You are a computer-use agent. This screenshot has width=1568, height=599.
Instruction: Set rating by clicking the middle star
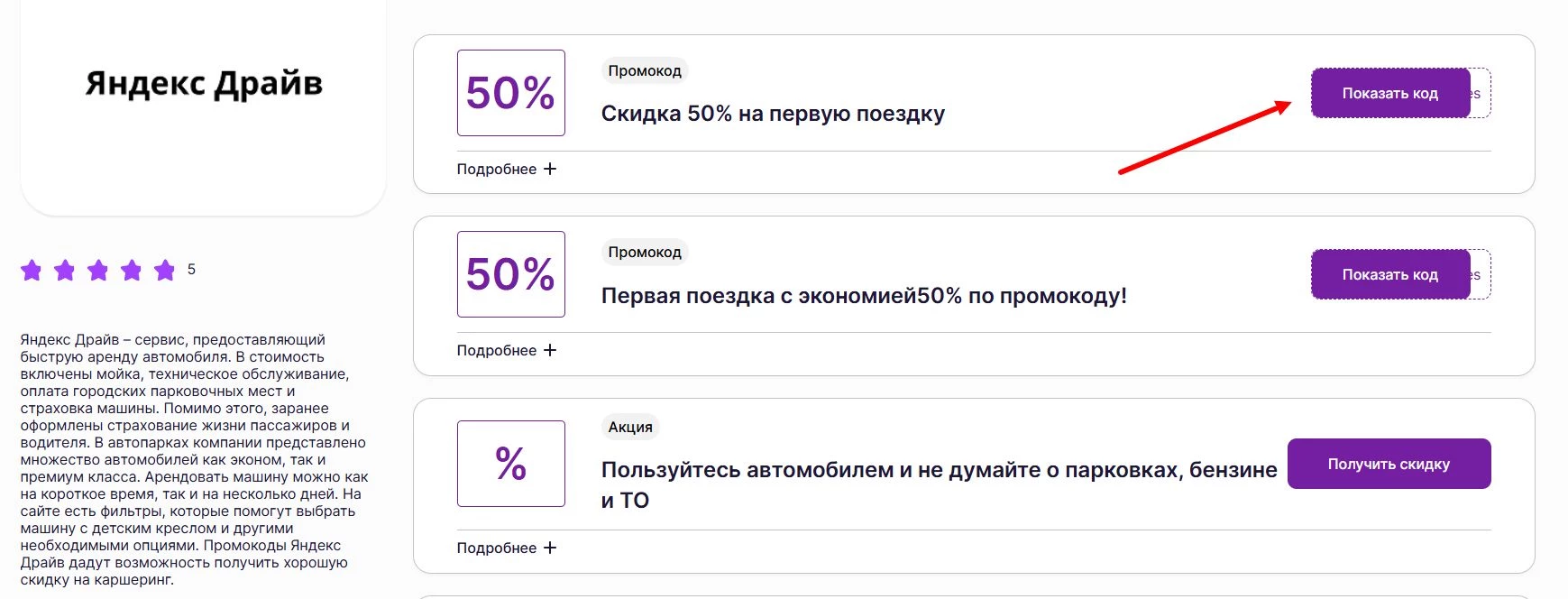(x=99, y=269)
